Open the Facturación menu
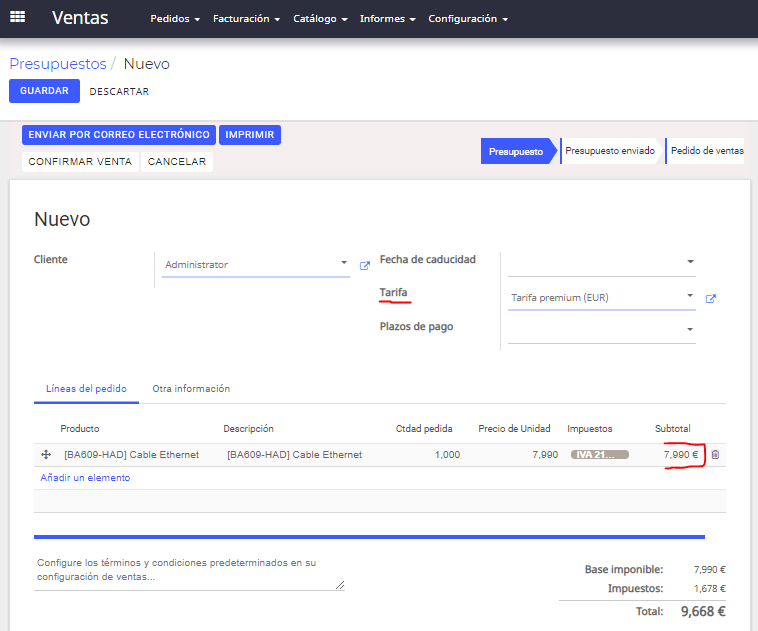 (x=247, y=18)
